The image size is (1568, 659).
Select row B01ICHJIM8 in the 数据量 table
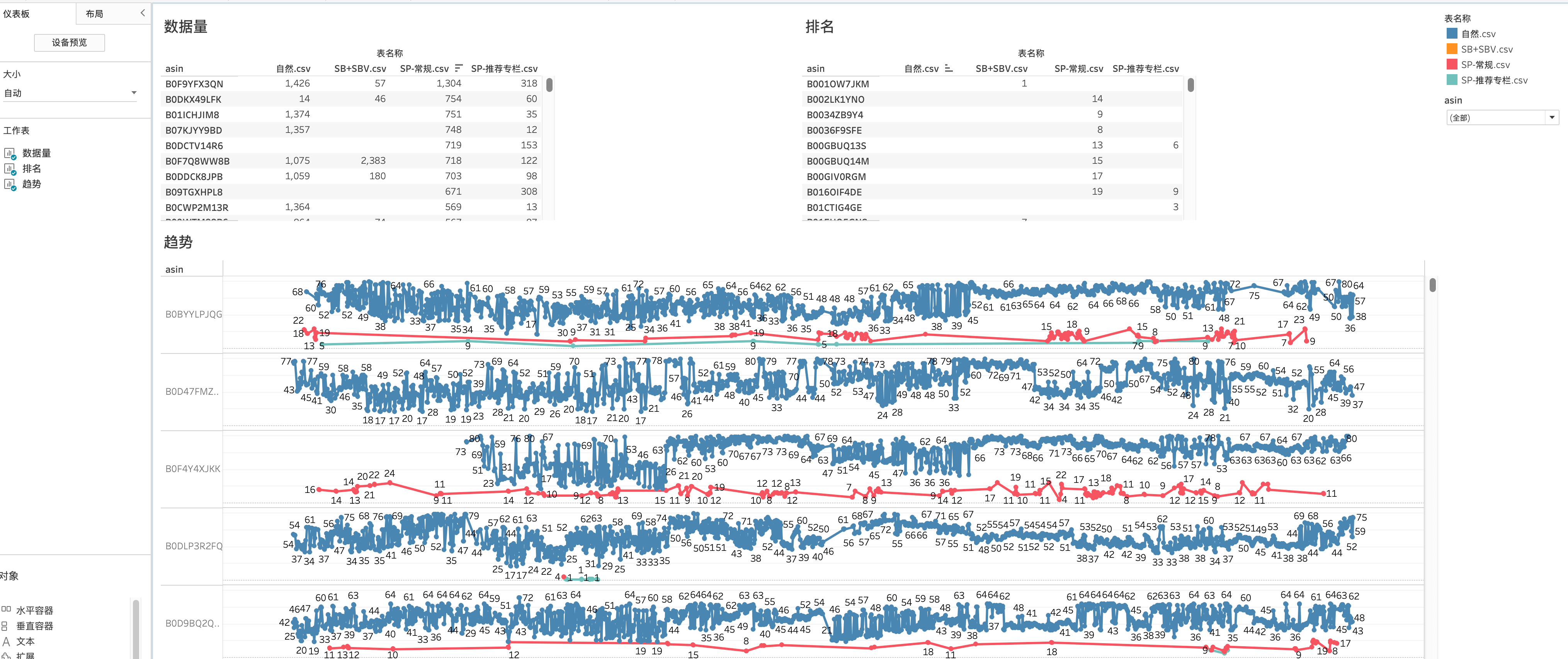click(351, 114)
